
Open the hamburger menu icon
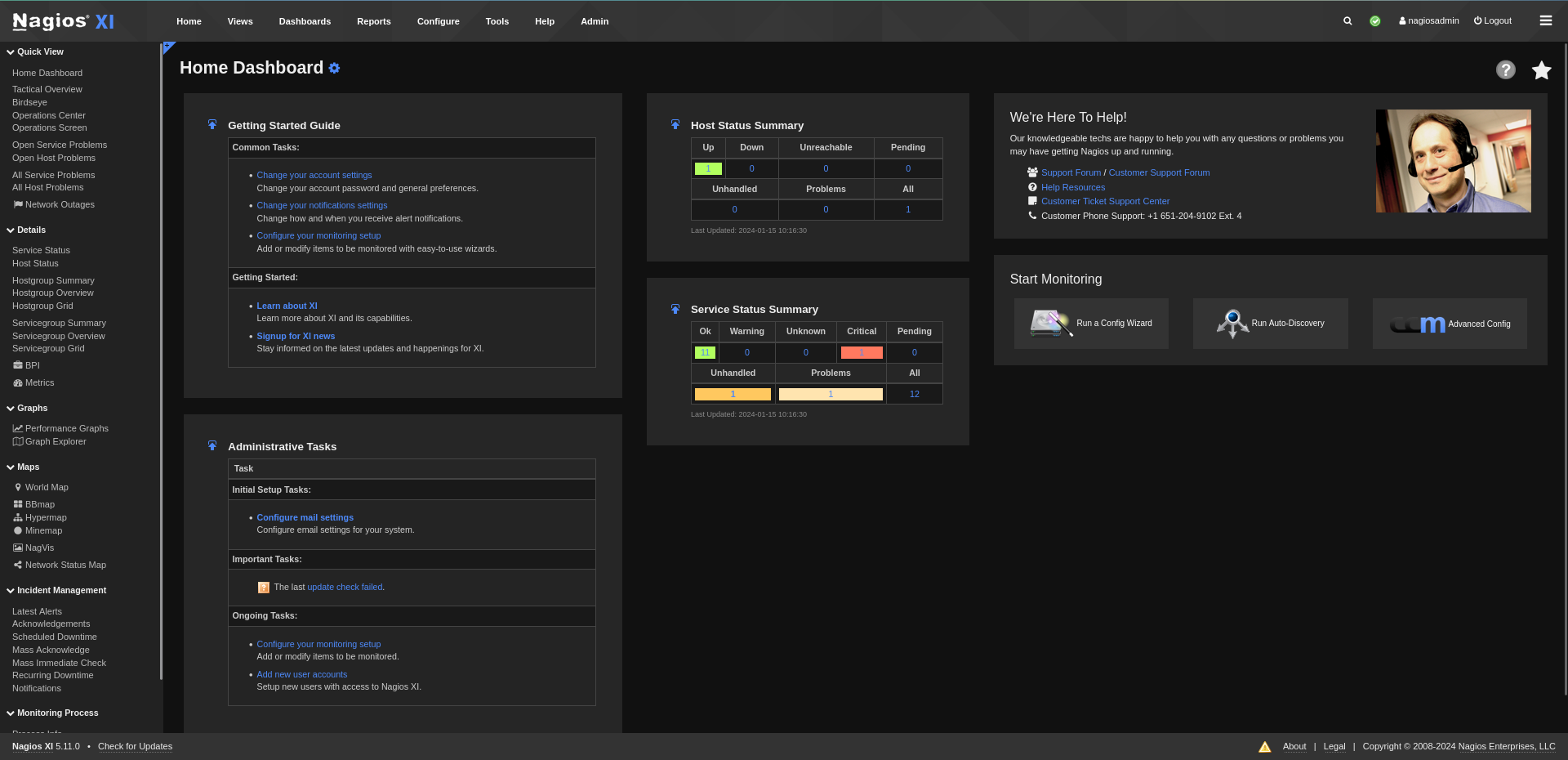coord(1546,21)
